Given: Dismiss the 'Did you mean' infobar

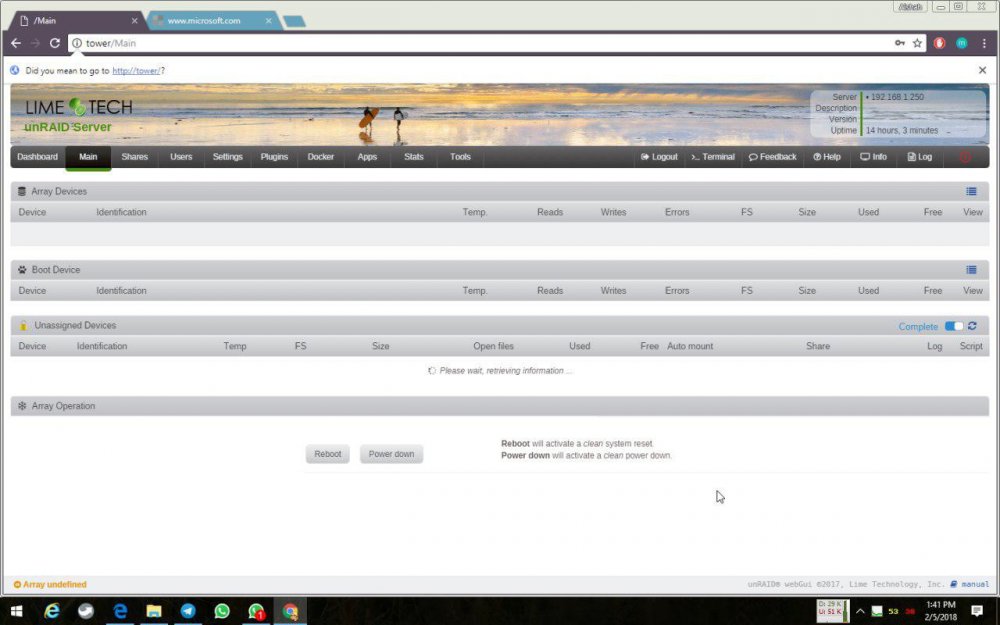Looking at the screenshot, I should [982, 70].
